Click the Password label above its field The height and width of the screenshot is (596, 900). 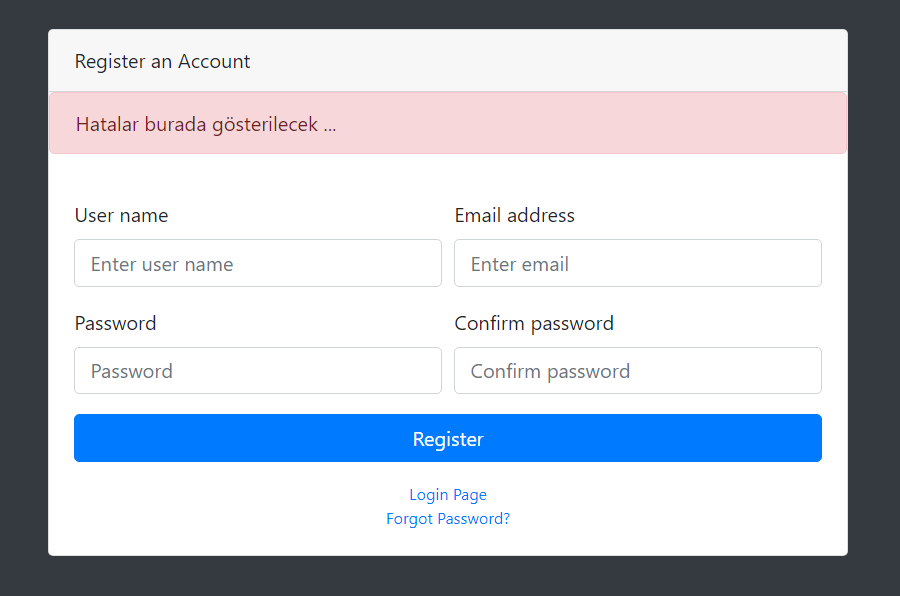tap(115, 323)
